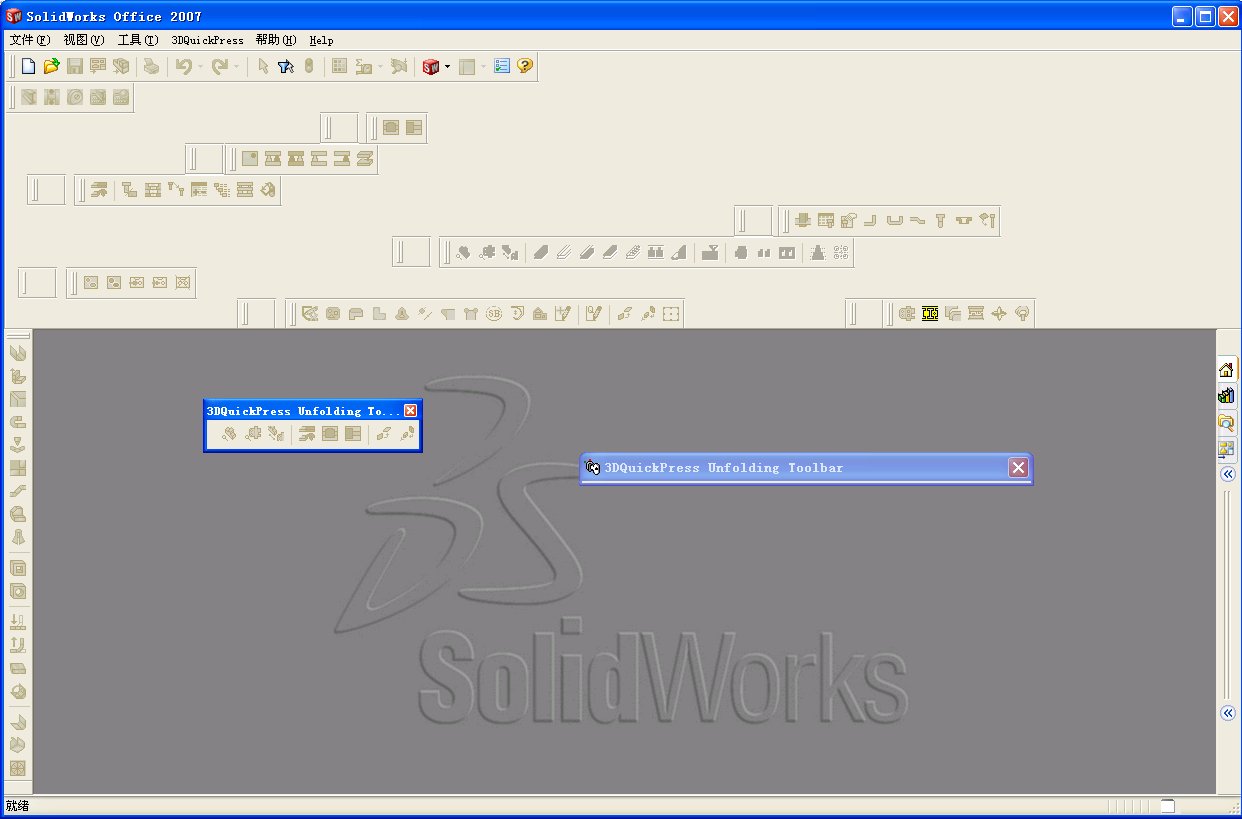Viewport: 1242px width, 819px height.
Task: Open the 3DQuickPress menu
Action: (207, 40)
